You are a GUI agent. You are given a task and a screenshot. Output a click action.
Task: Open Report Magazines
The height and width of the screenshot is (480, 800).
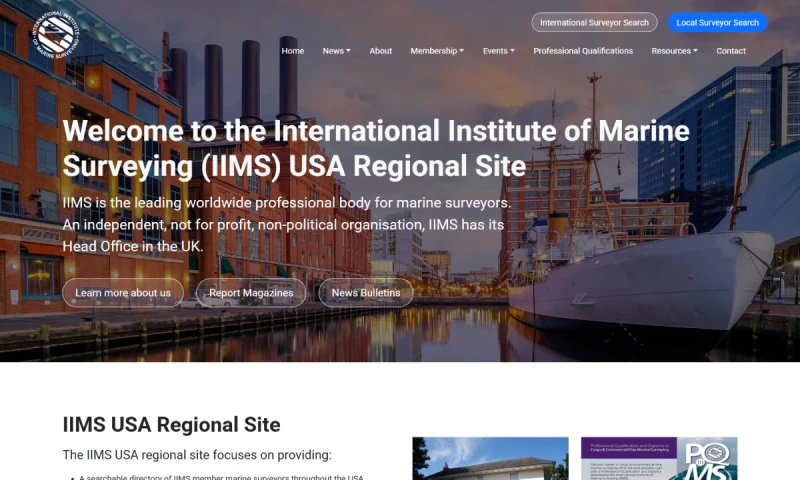(x=251, y=293)
